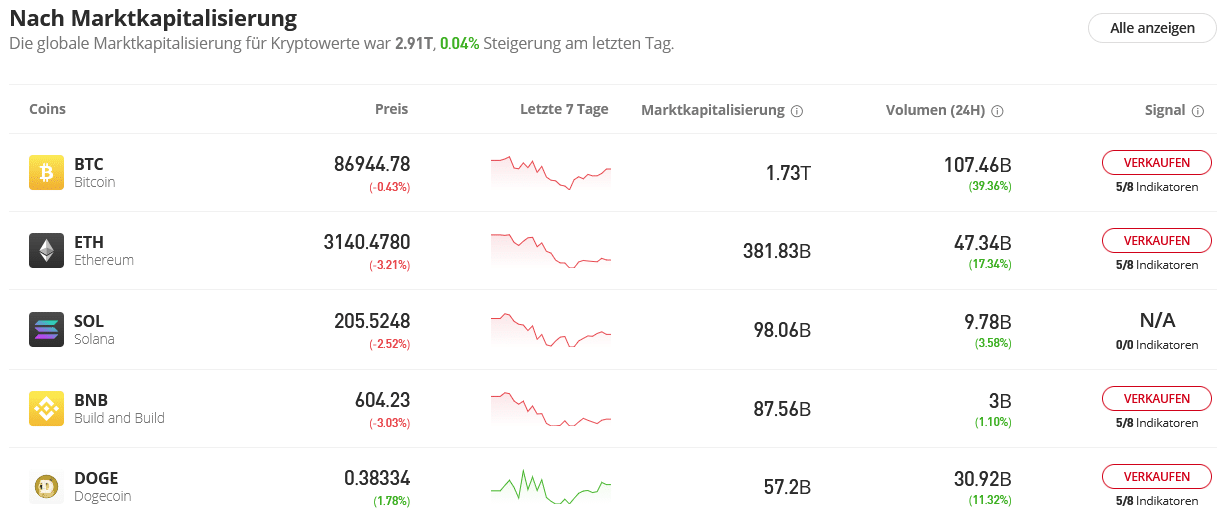Open the Signal column info icon
The width and height of the screenshot is (1231, 521).
tap(1198, 111)
